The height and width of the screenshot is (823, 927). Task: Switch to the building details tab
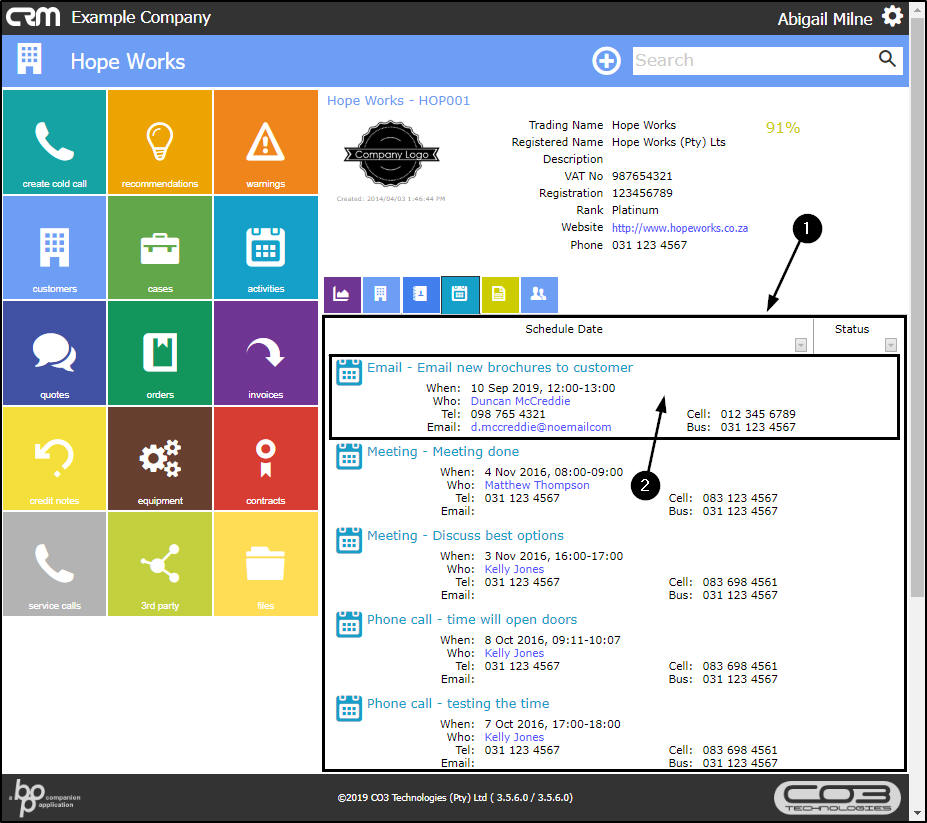[x=381, y=294]
